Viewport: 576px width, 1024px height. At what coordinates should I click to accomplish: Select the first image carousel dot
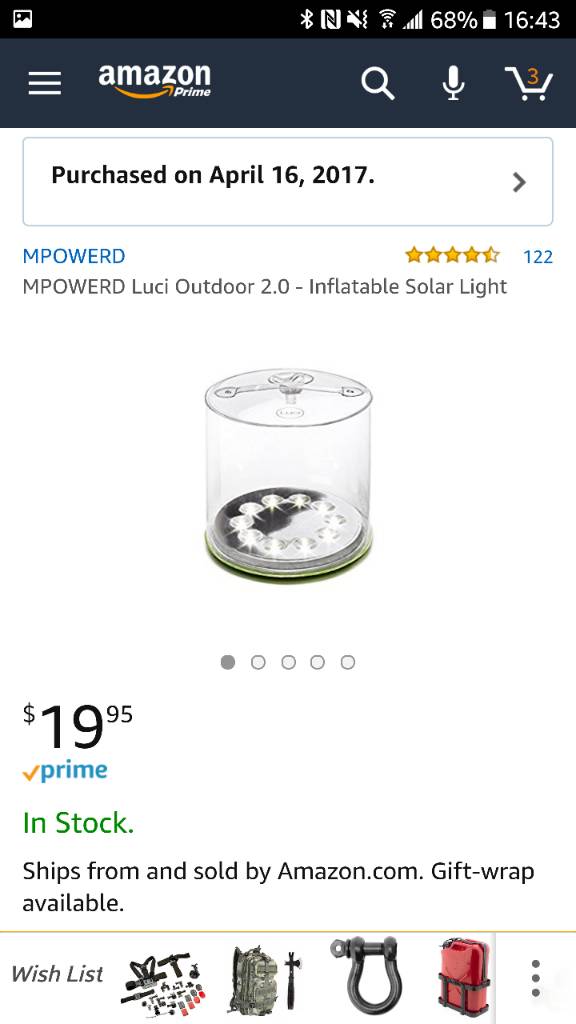pyautogui.click(x=228, y=662)
